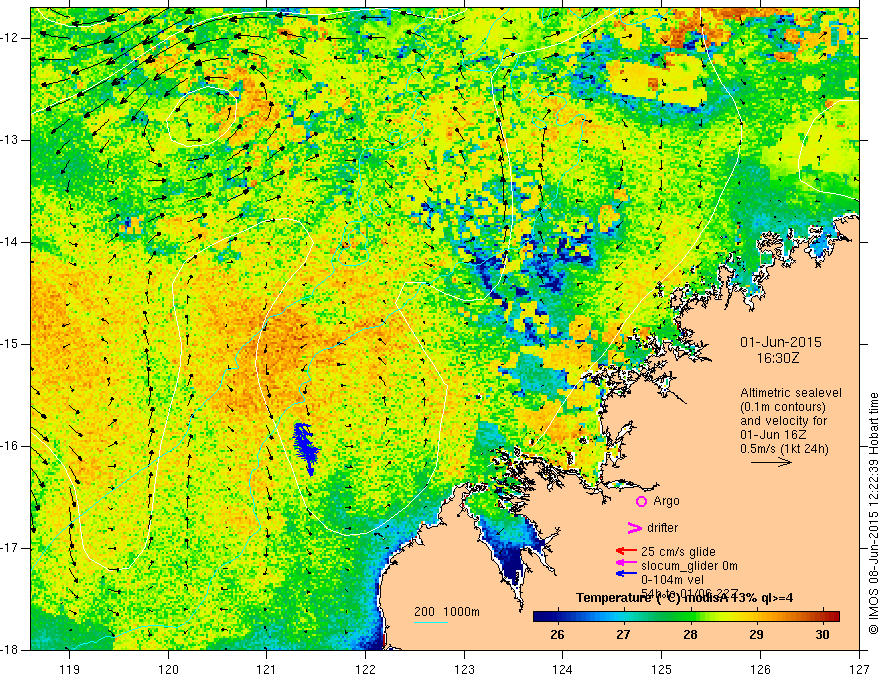The height and width of the screenshot is (680, 880).
Task: Click the color bar tick label '27'
Action: coord(623,635)
